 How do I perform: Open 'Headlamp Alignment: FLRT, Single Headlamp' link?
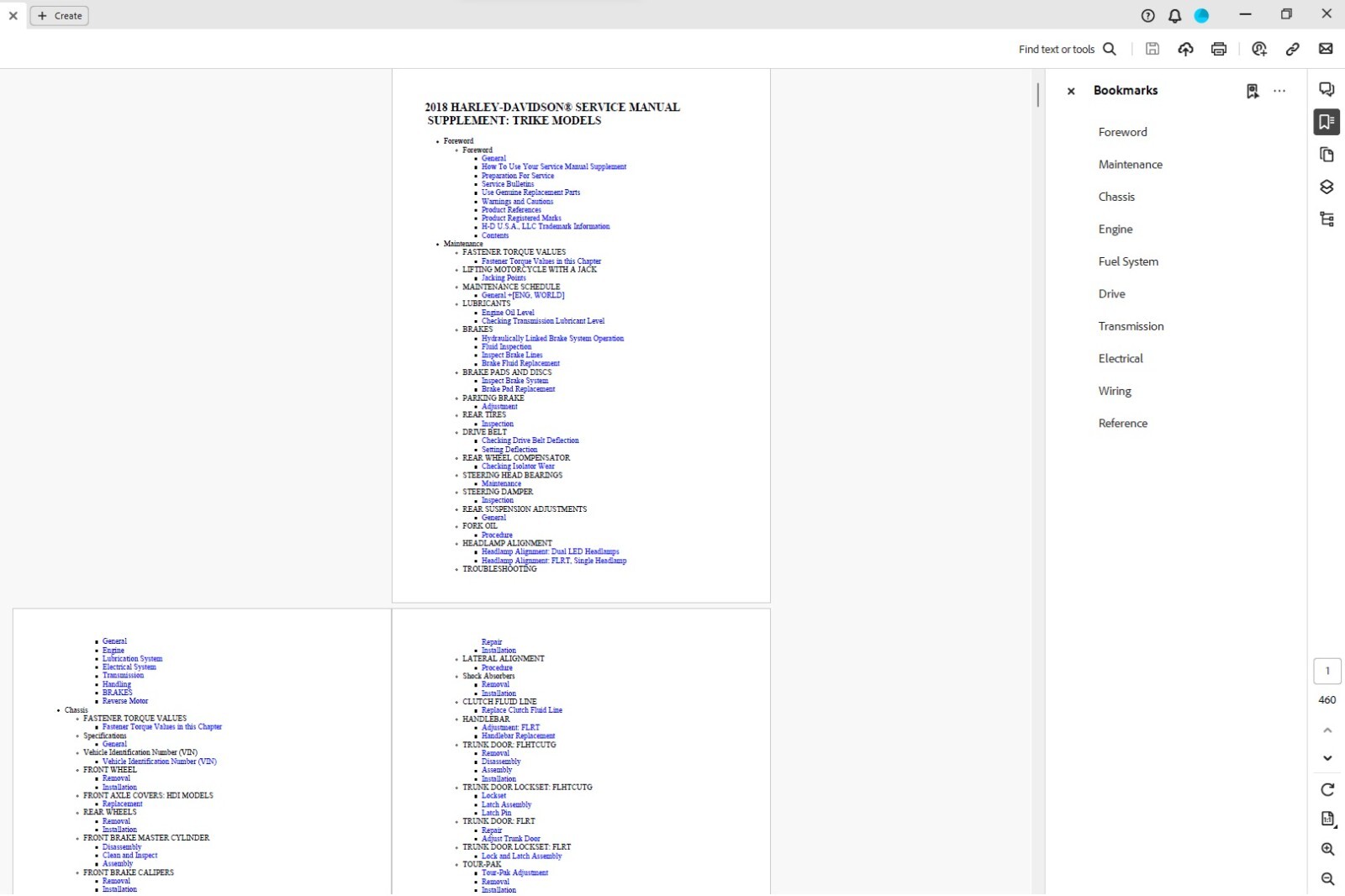[554, 561]
